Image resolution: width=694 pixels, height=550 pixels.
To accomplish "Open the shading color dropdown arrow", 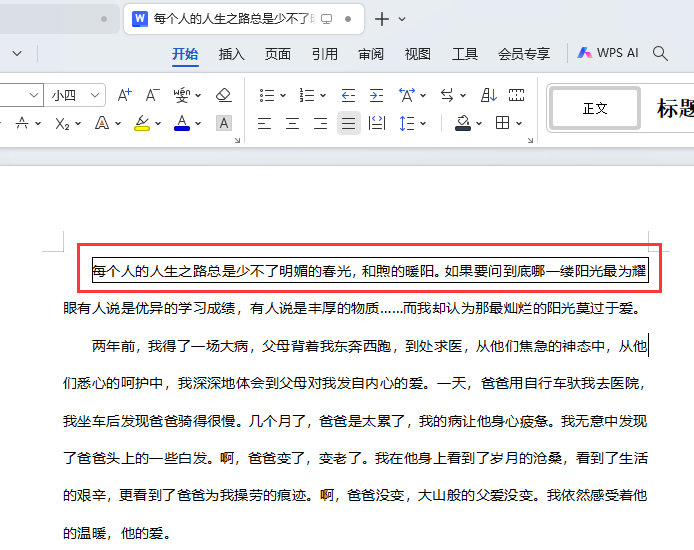I will pos(479,123).
